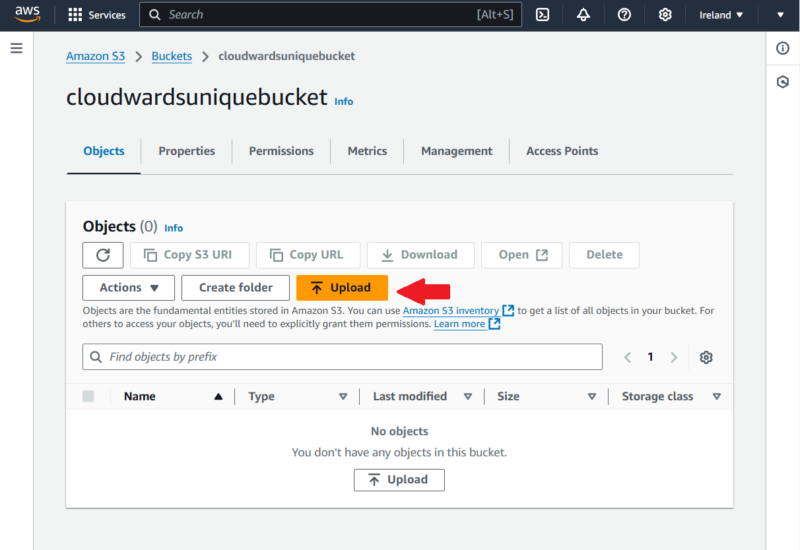Screen dimensions: 800x550
Task: Open the Ireland region dropdown
Action: (720, 15)
